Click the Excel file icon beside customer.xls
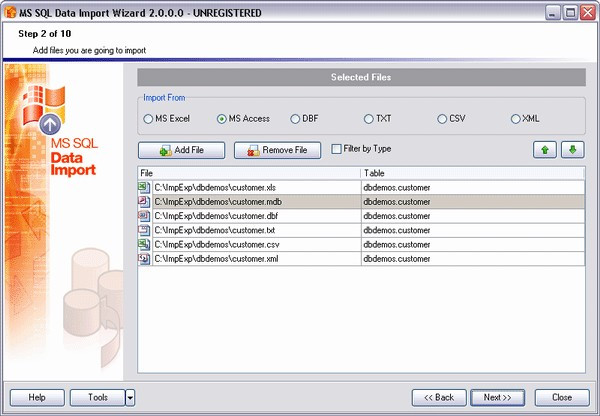Screen dimensions: 600x416 [144, 188]
